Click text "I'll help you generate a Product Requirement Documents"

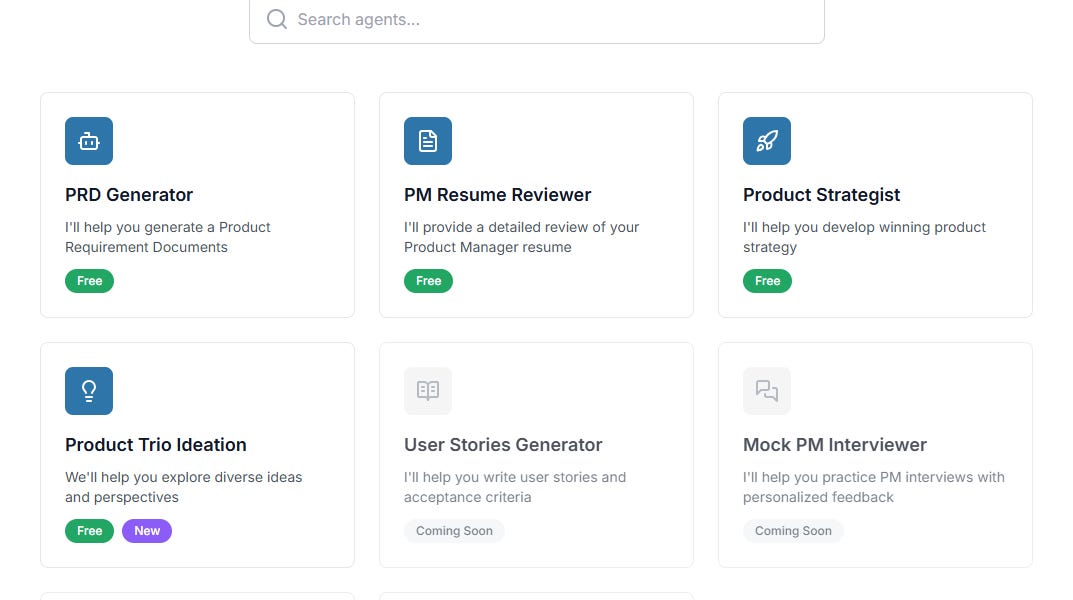pyautogui.click(x=168, y=237)
